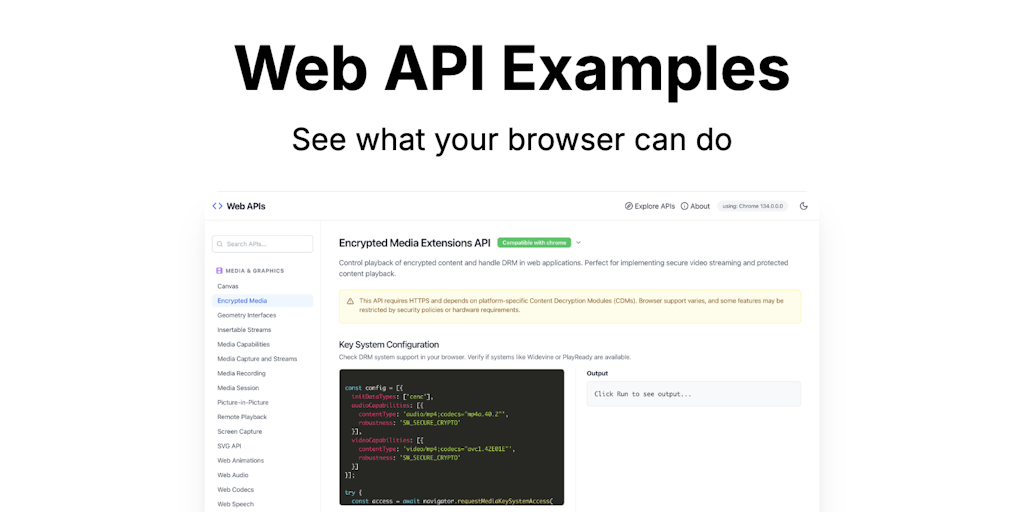Click the Web APIs brand text
Viewport: 1024px width, 512px height.
[x=246, y=206]
